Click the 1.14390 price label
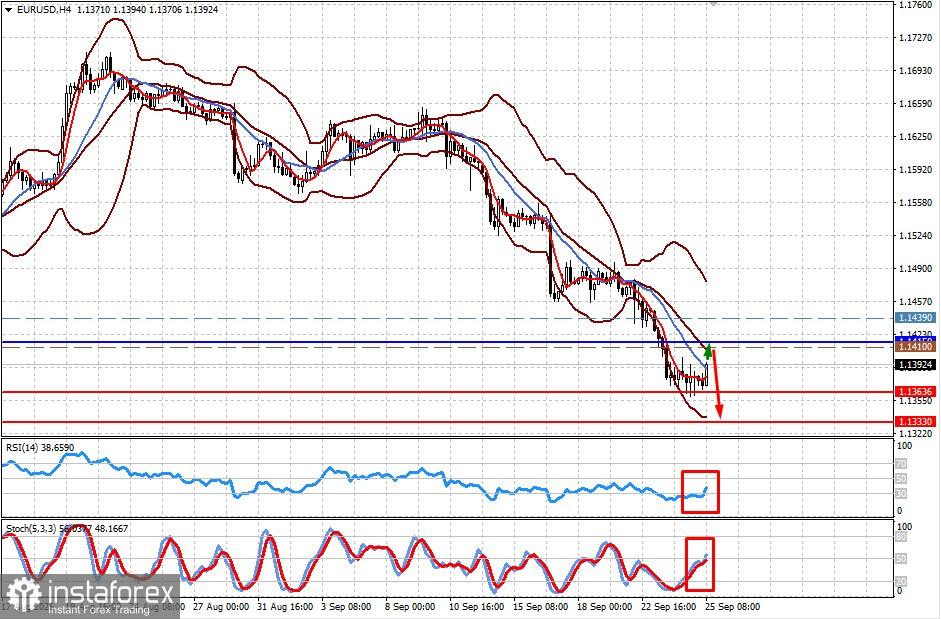 pos(914,318)
